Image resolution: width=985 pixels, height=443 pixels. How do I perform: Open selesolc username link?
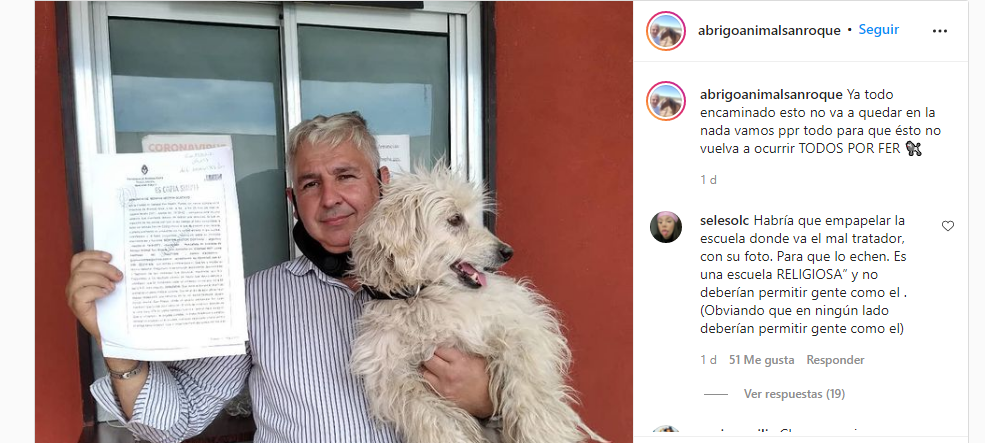pos(724,221)
